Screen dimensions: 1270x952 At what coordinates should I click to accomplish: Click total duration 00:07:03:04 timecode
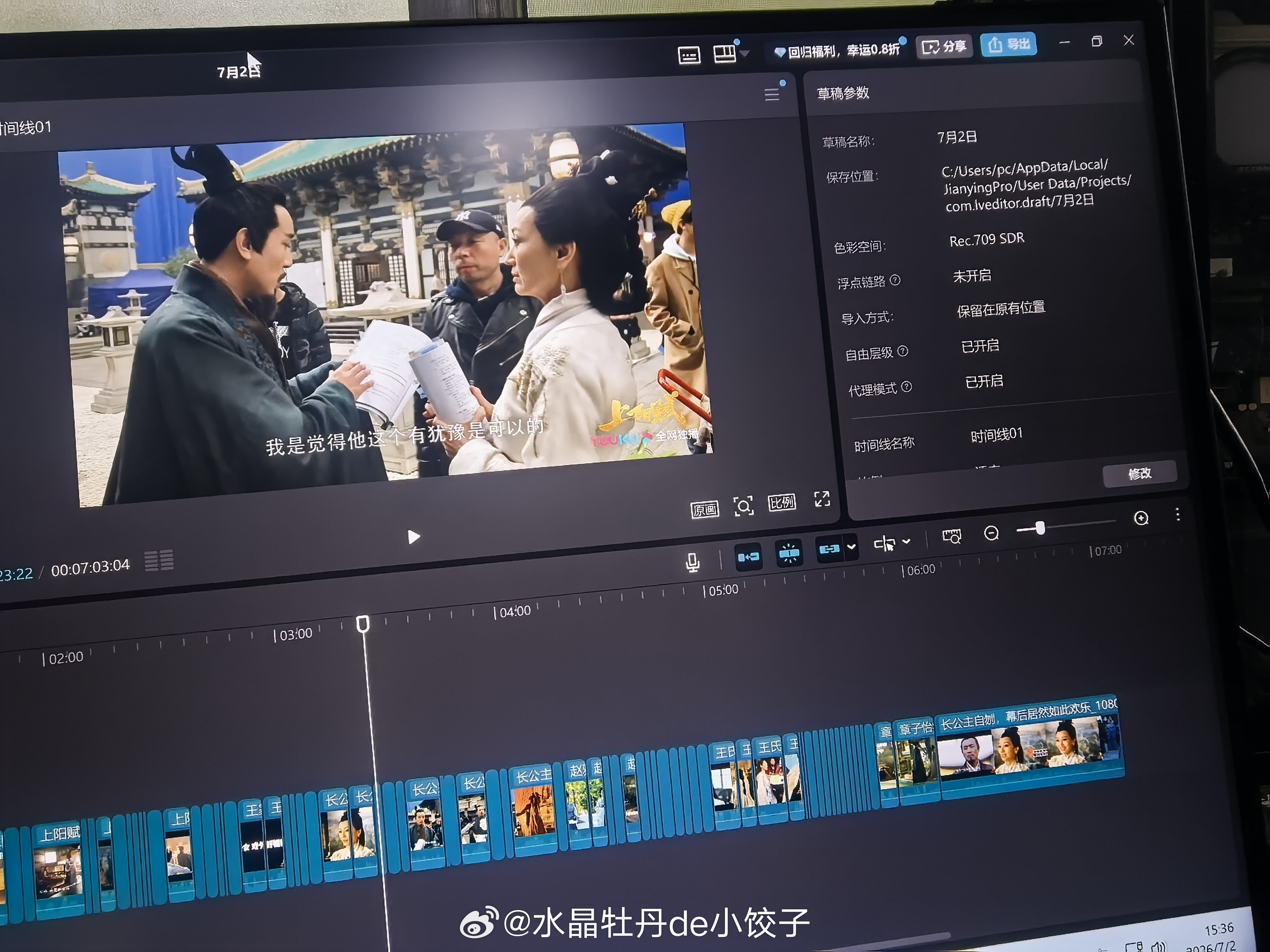[x=90, y=567]
